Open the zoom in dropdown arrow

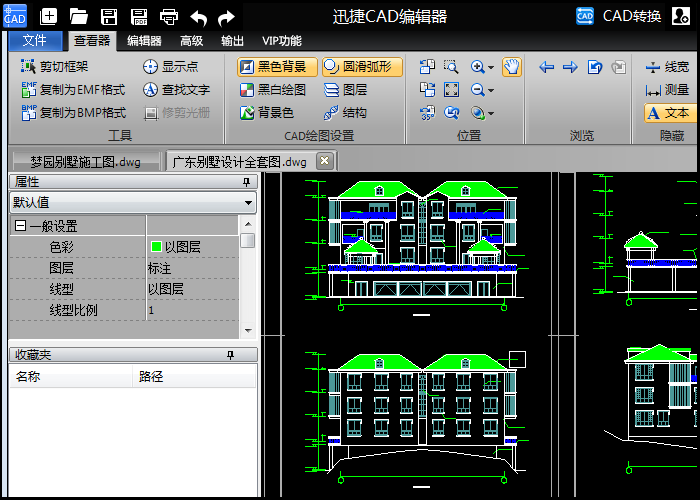point(491,68)
